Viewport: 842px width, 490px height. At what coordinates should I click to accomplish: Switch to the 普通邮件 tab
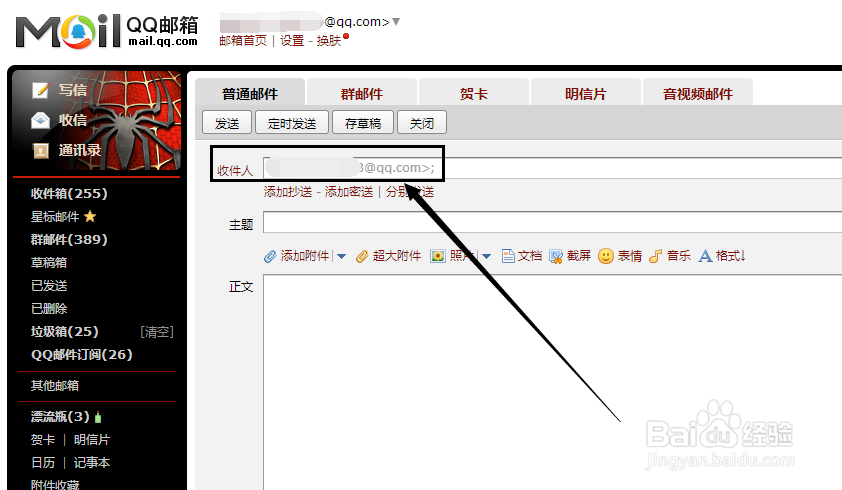[250, 94]
